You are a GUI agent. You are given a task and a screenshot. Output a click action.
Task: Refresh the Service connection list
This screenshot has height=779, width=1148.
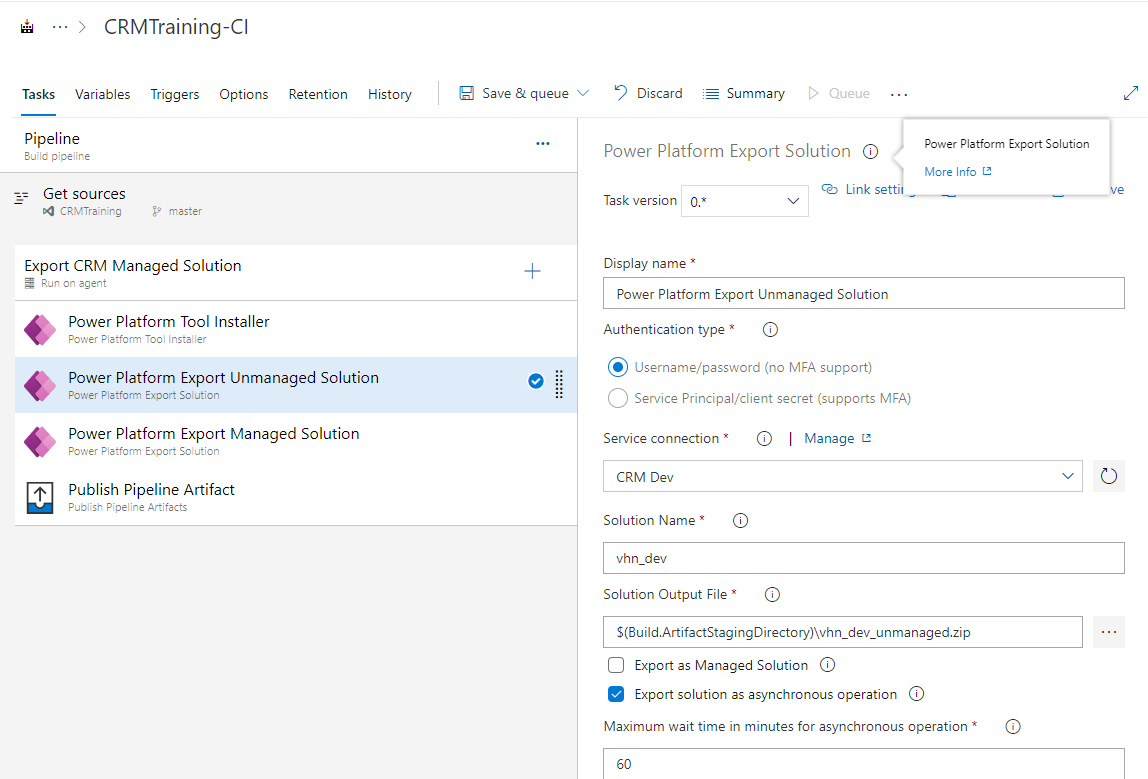[1108, 476]
